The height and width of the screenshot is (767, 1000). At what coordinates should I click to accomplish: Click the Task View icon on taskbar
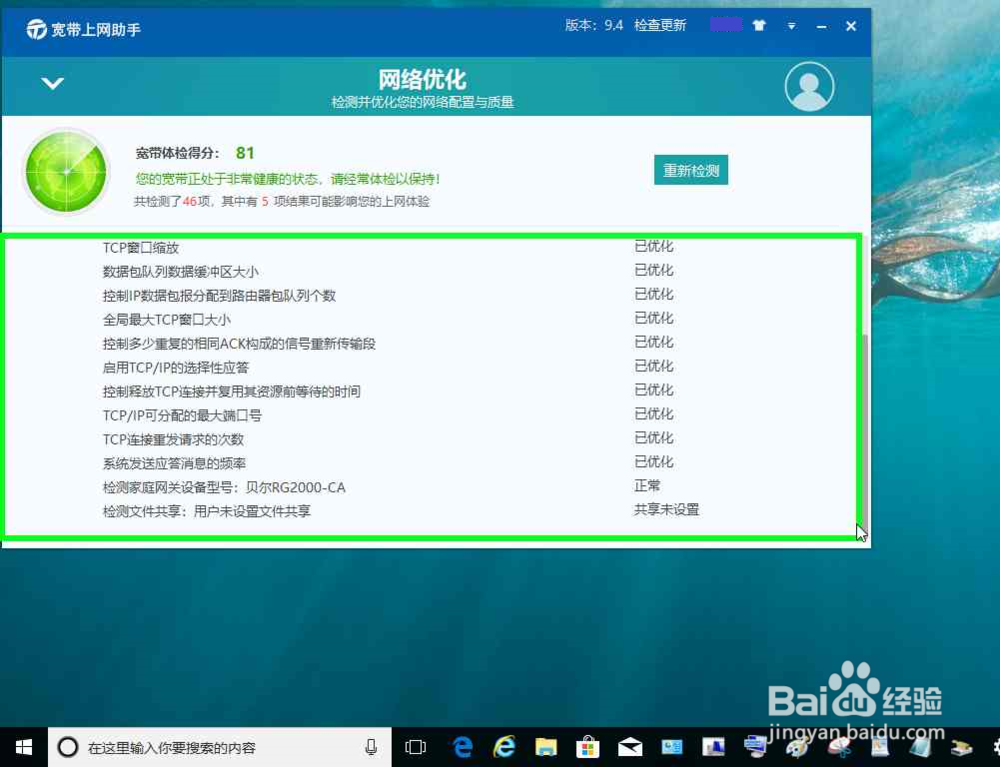(415, 747)
